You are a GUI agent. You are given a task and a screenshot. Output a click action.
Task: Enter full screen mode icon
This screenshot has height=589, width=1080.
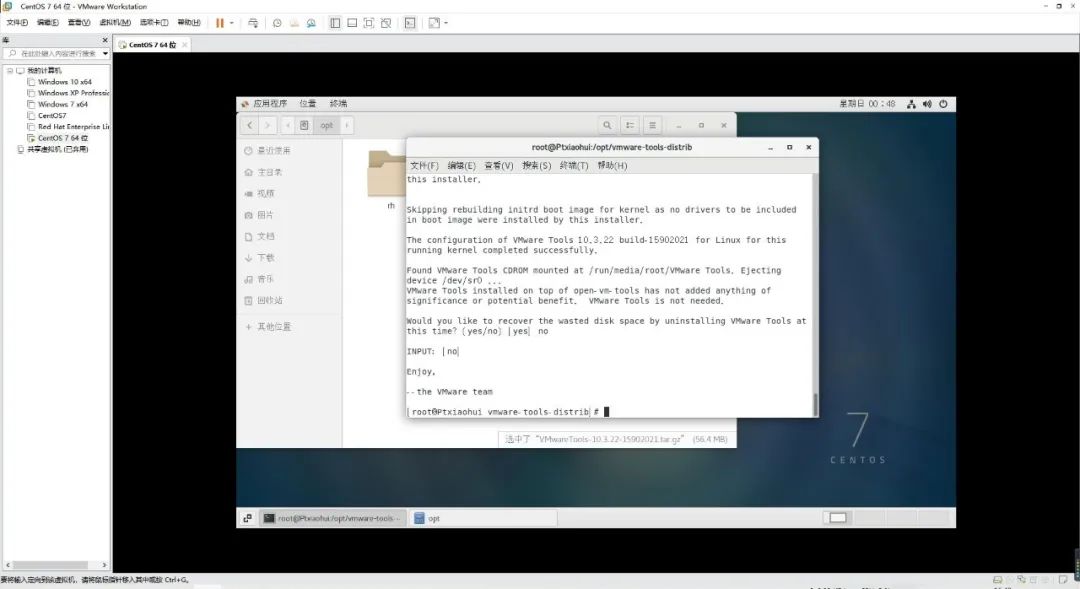(x=368, y=23)
